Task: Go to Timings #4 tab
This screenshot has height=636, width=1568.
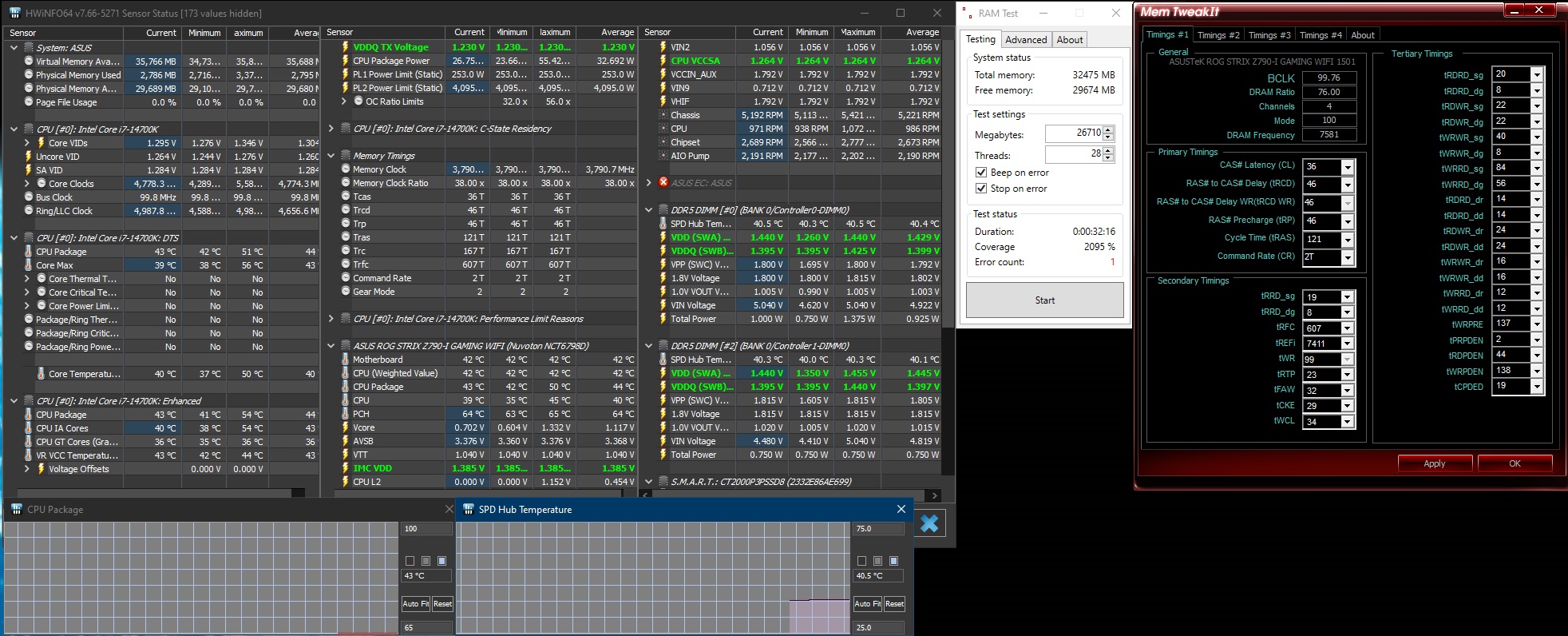Action: click(x=1321, y=35)
